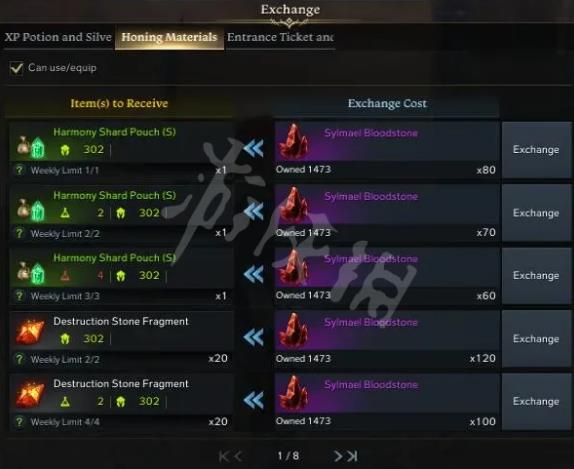The image size is (574, 469).
Task: Click the help question mark beside Weekly Limit 4/4
Action: click(x=19, y=422)
